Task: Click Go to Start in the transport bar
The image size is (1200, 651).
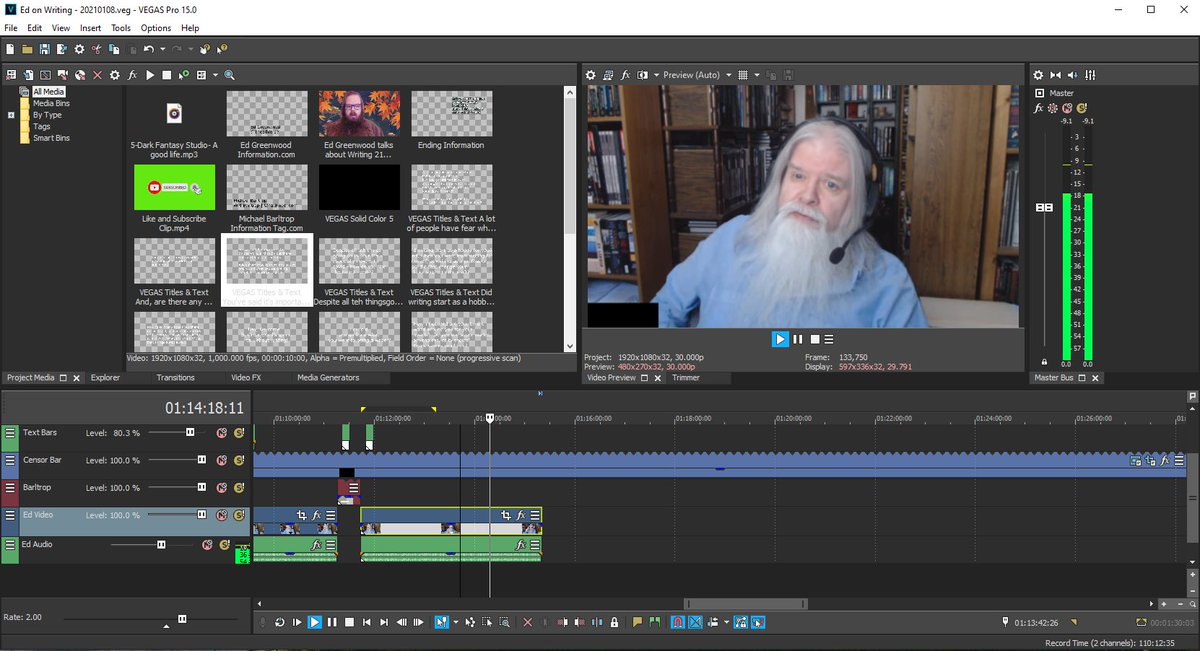Action: click(x=367, y=622)
